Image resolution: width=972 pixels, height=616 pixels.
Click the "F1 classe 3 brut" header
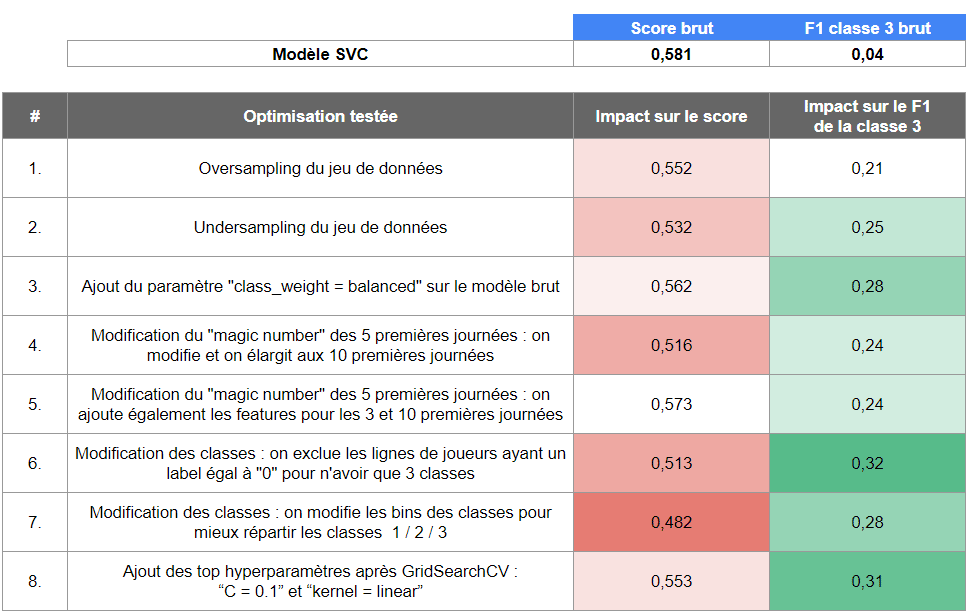pyautogui.click(x=867, y=28)
